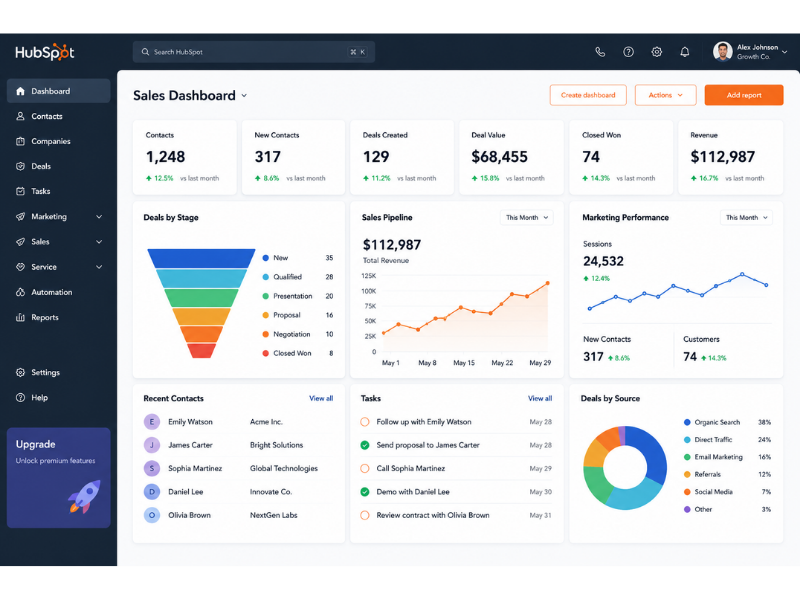This screenshot has width=800, height=600.
Task: Click the Companies icon in sidebar
Action: [x=20, y=141]
